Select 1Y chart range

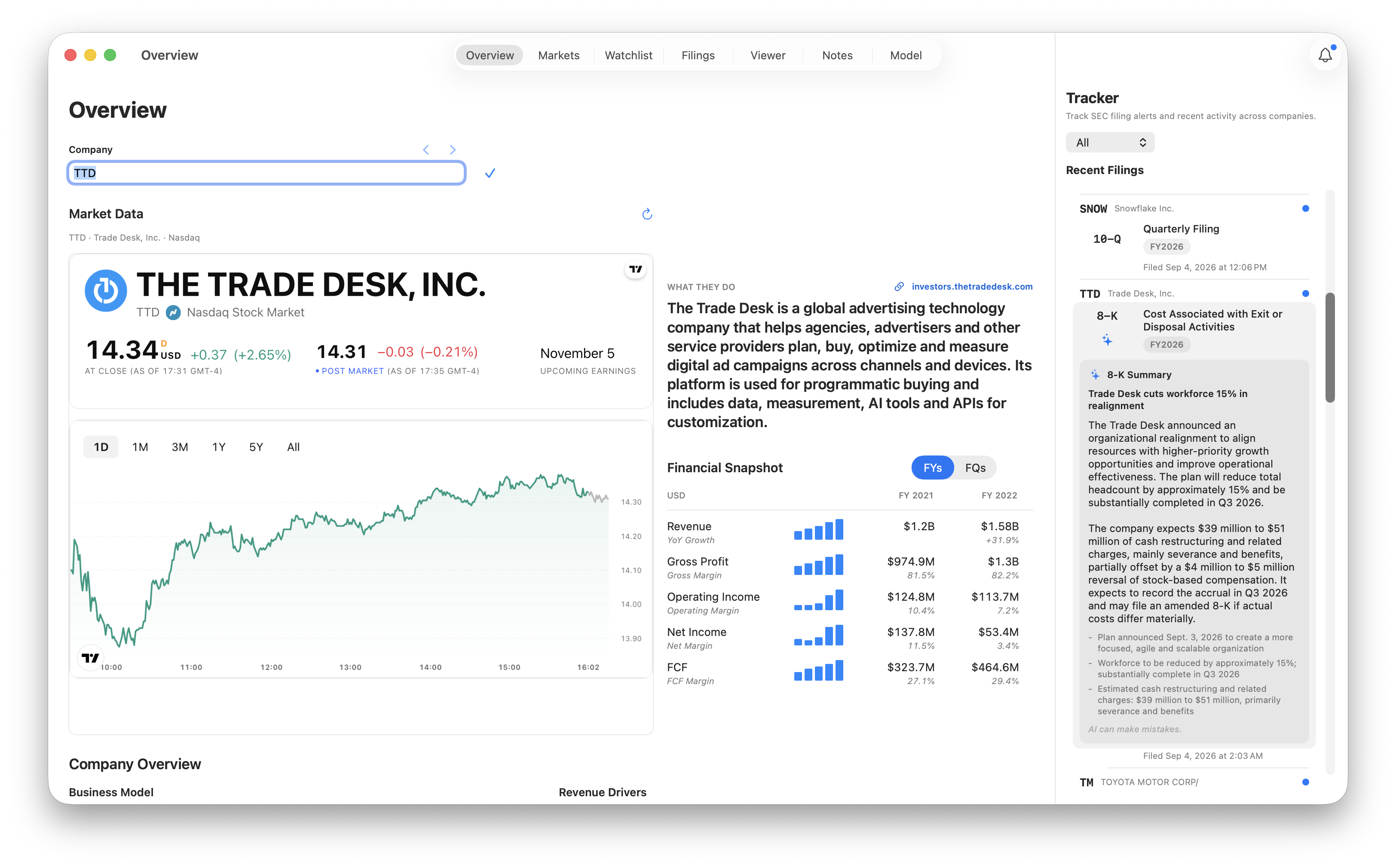coord(219,447)
